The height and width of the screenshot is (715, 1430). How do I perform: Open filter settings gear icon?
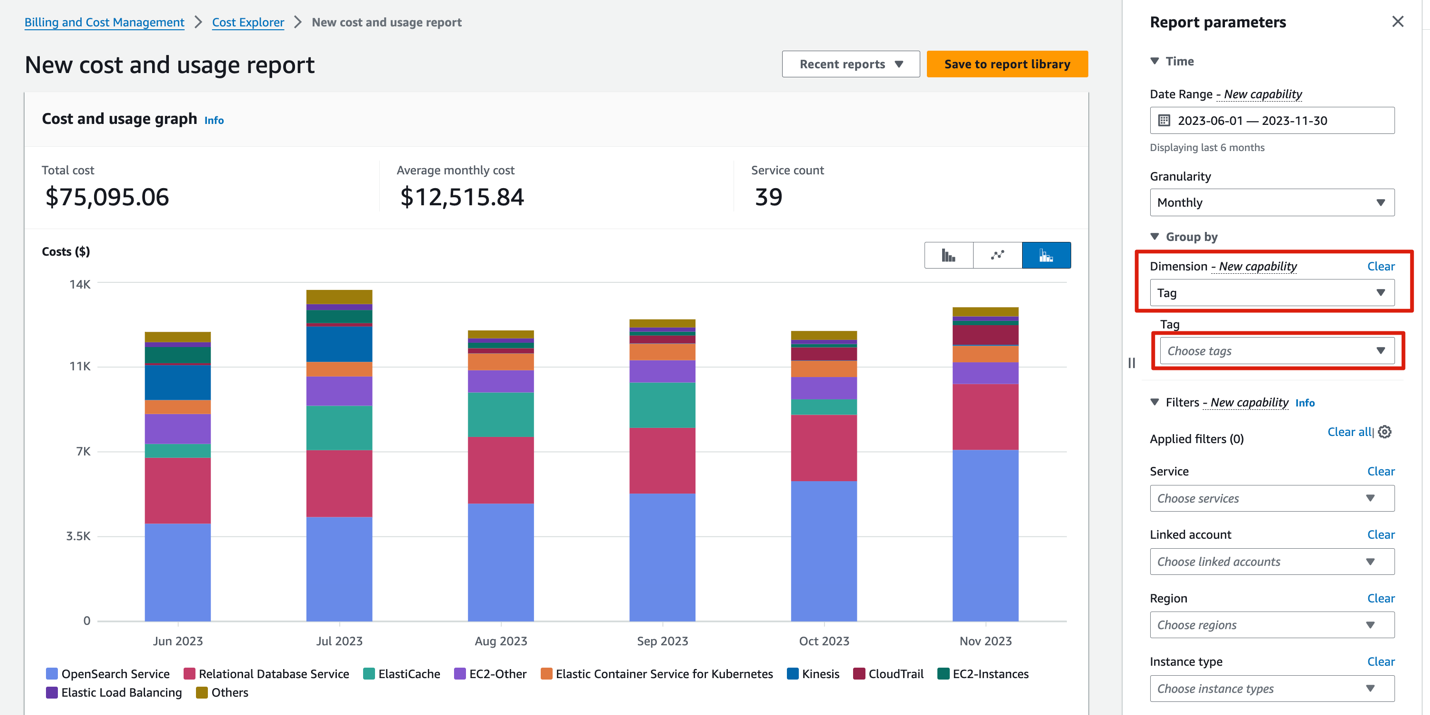pos(1385,432)
